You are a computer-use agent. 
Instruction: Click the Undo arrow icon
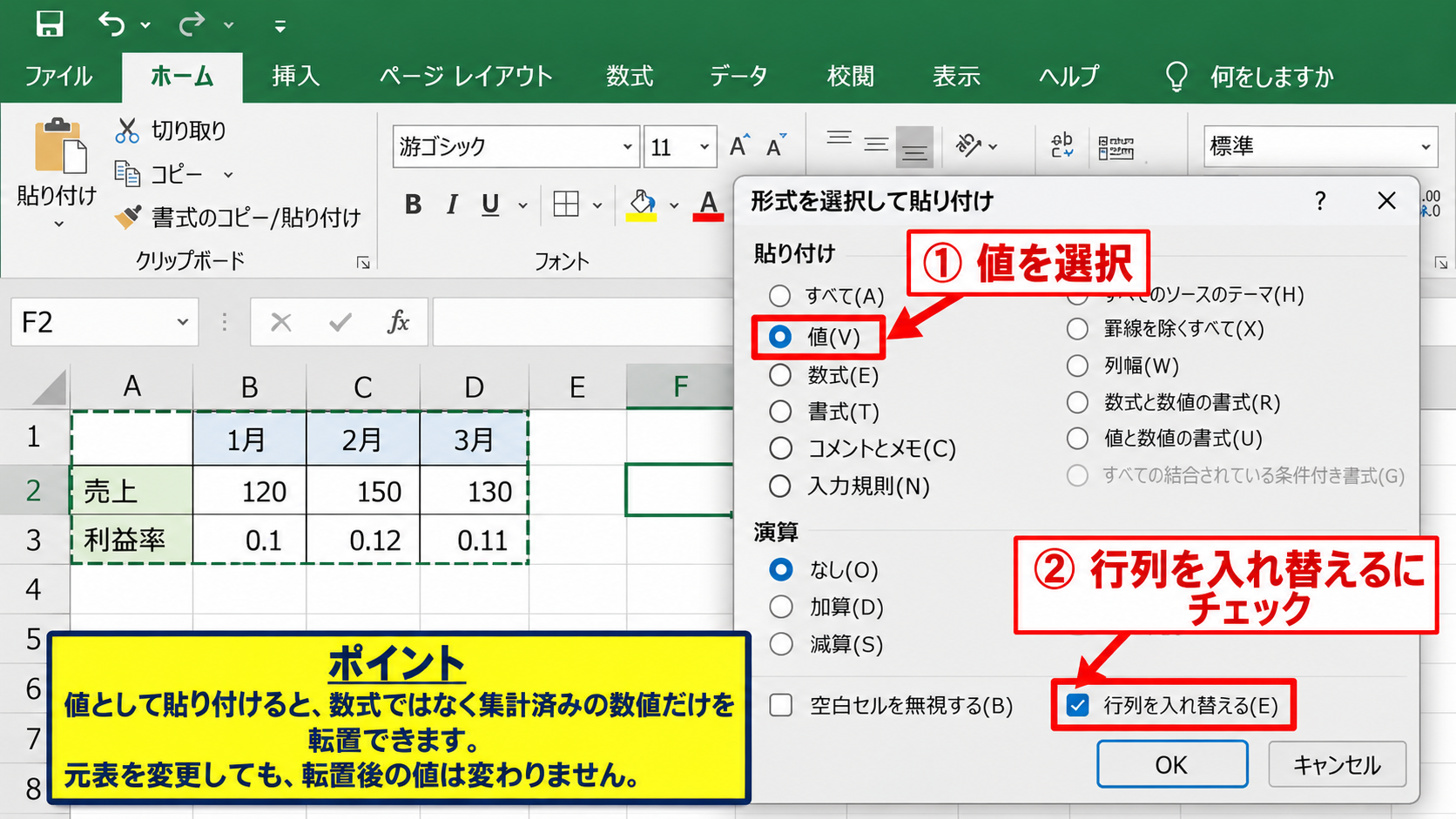click(x=111, y=23)
